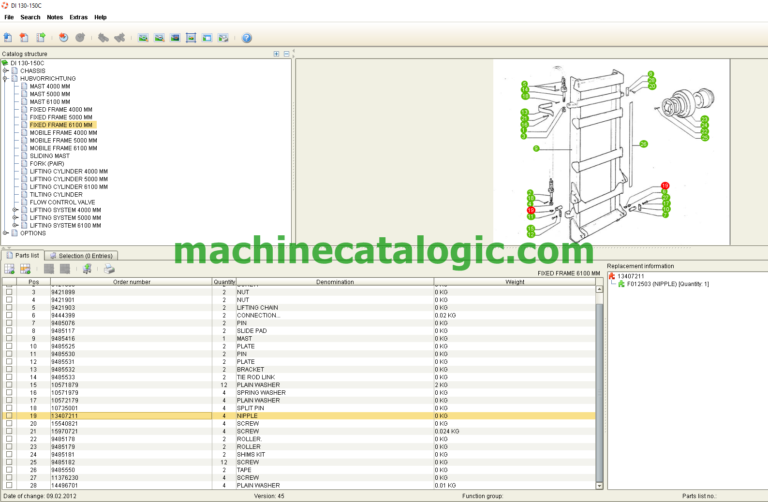The image size is (768, 502).
Task: Click the picture with blue frame handles icon
Action: pyautogui.click(x=191, y=38)
